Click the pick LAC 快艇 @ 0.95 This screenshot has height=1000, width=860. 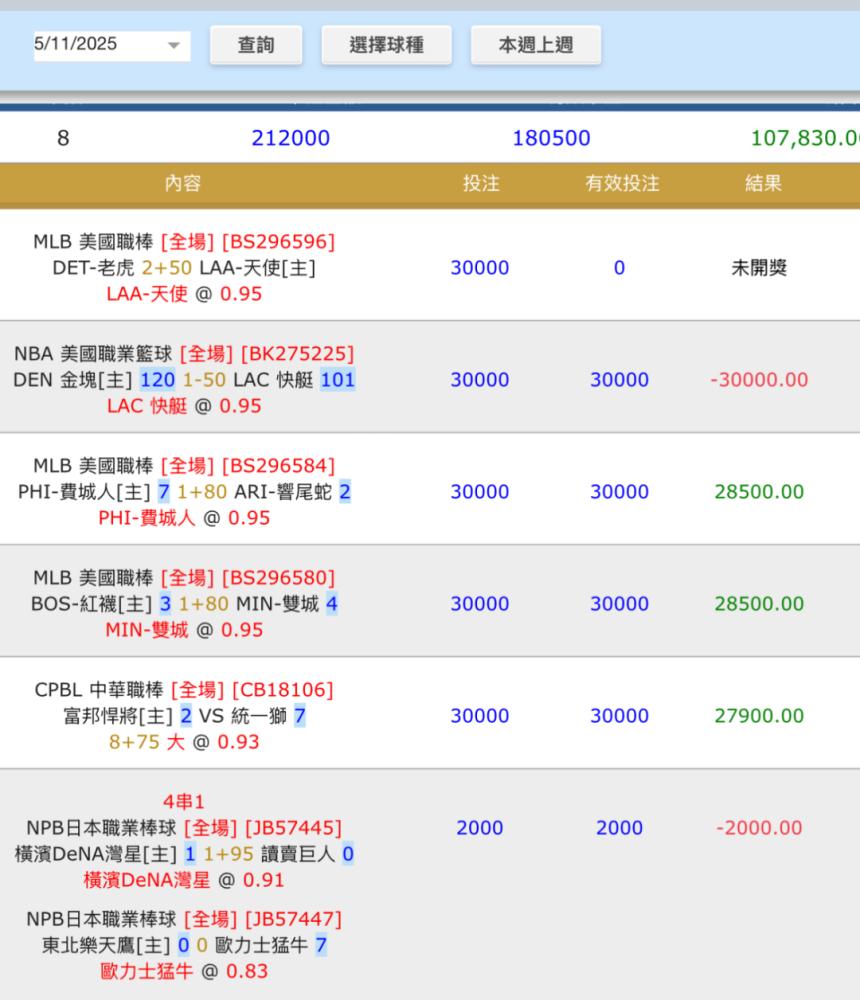[184, 406]
